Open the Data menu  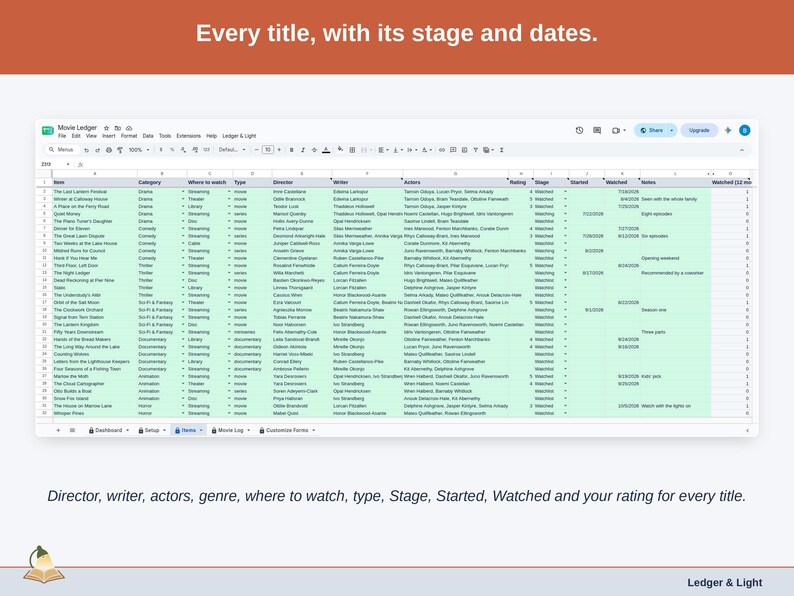[x=148, y=136]
